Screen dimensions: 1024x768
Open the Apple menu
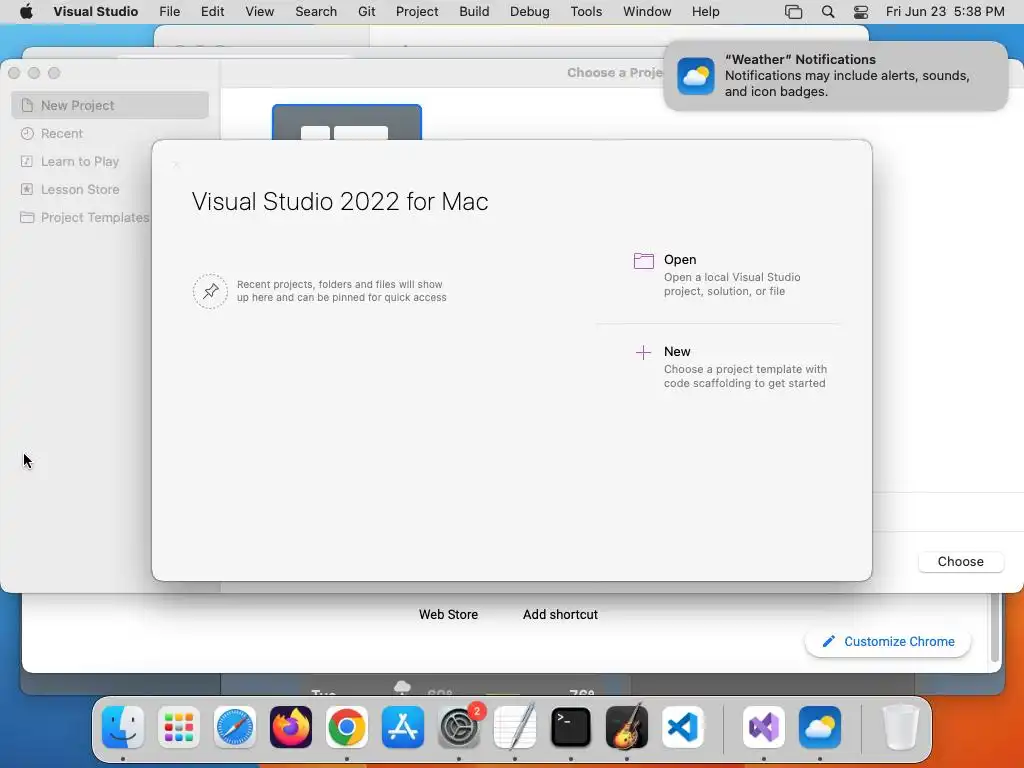coord(26,12)
